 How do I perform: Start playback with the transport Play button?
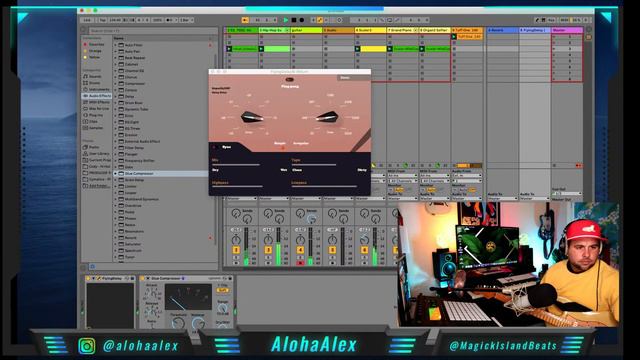click(286, 20)
